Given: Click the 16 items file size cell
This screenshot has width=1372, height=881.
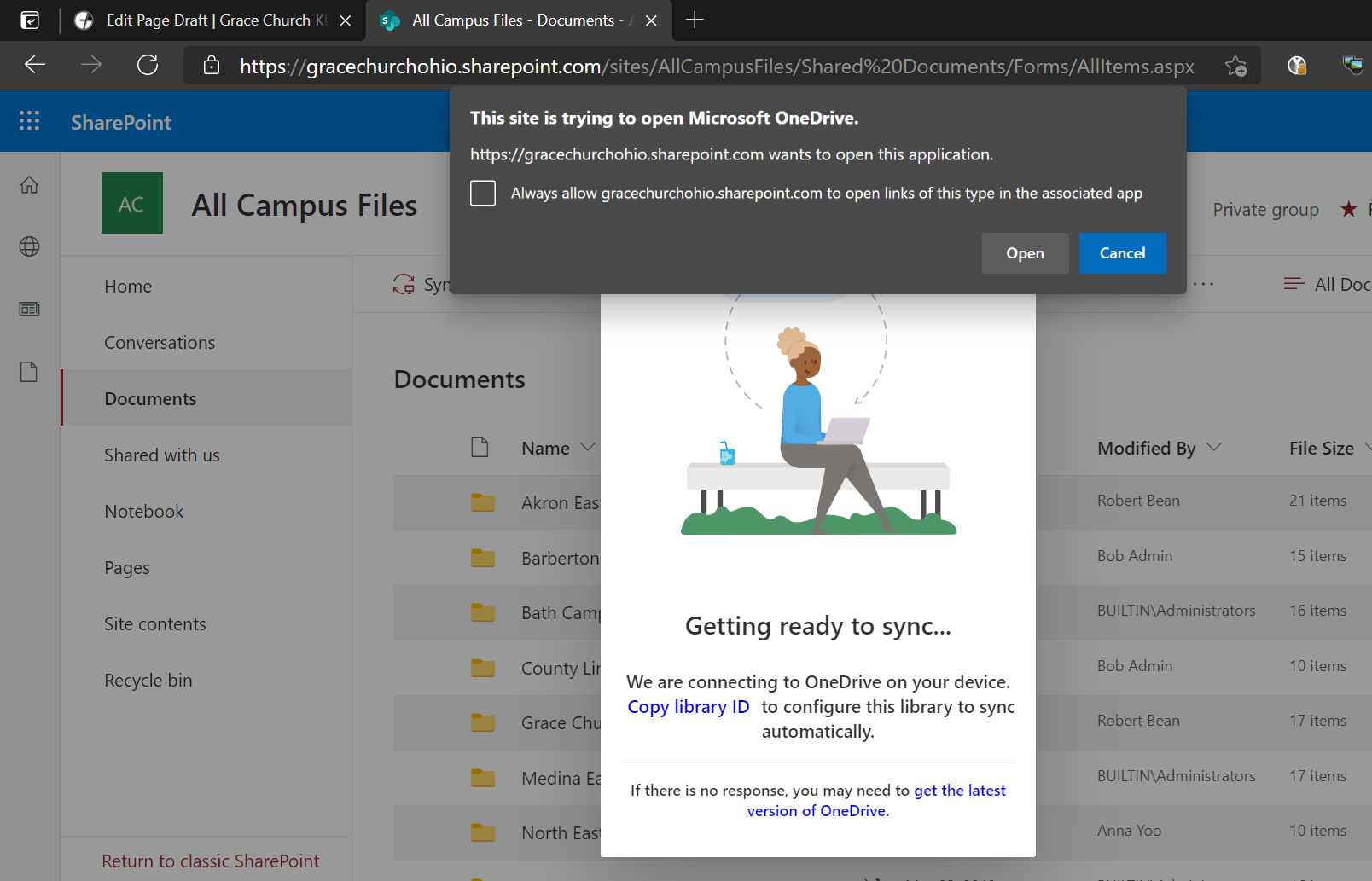Looking at the screenshot, I should (1317, 611).
